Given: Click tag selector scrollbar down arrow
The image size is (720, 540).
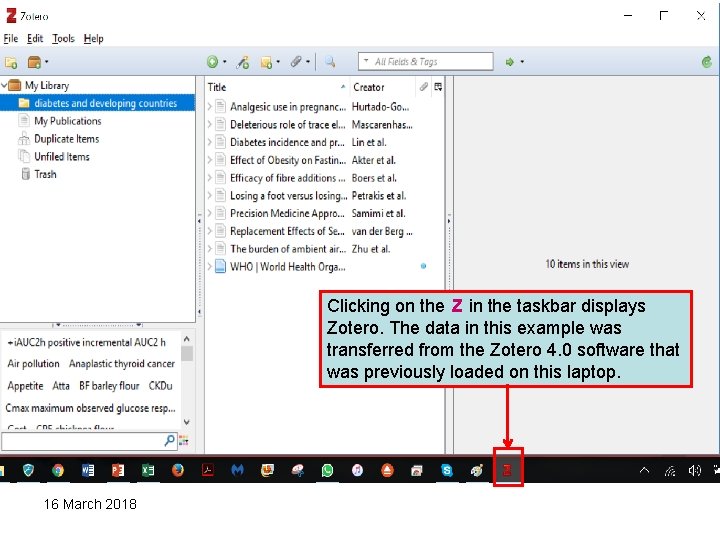Looking at the screenshot, I should coord(187,422).
